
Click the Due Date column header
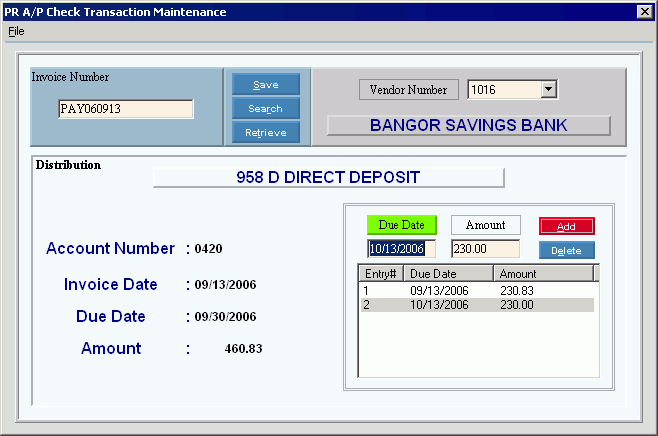point(448,274)
